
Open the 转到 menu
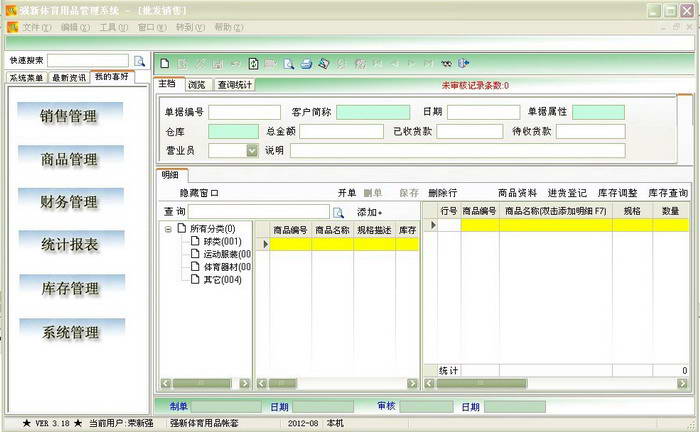190,27
